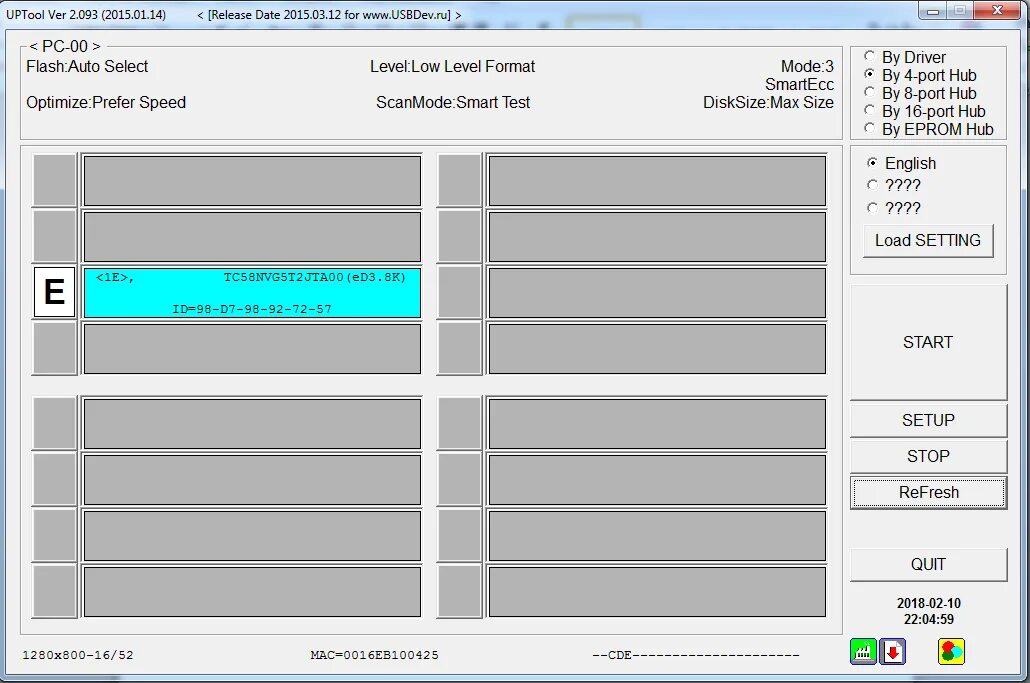This screenshot has width=1030, height=683.
Task: Click the DiskSize:Max Size label
Action: pos(768,102)
